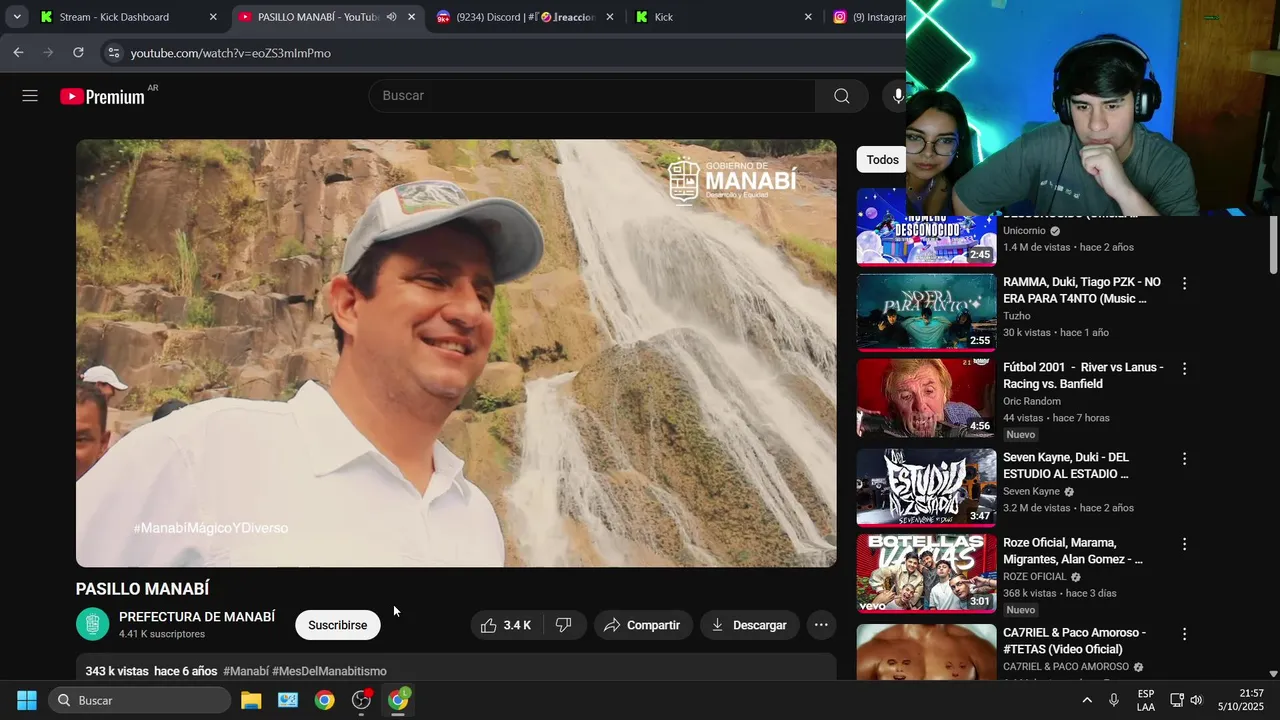Open options menu for RAMMA Duki video
This screenshot has width=1280, height=720.
click(1184, 284)
